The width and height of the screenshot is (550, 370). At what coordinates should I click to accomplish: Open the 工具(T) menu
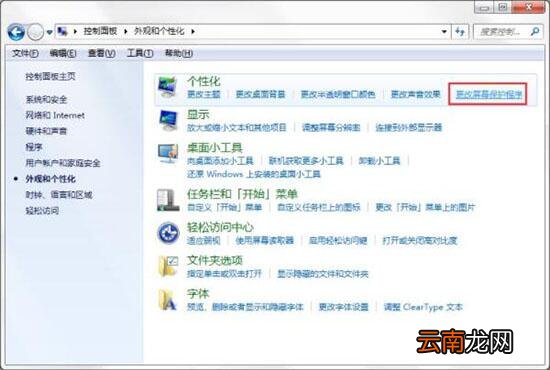[x=140, y=53]
